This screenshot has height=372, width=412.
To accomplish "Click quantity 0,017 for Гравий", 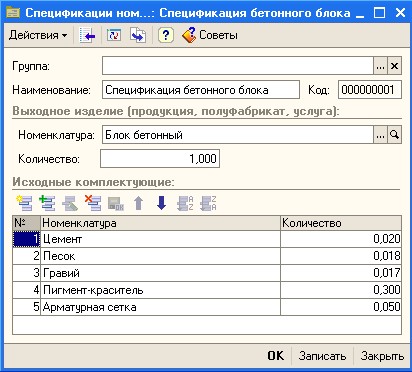I will click(x=341, y=273).
